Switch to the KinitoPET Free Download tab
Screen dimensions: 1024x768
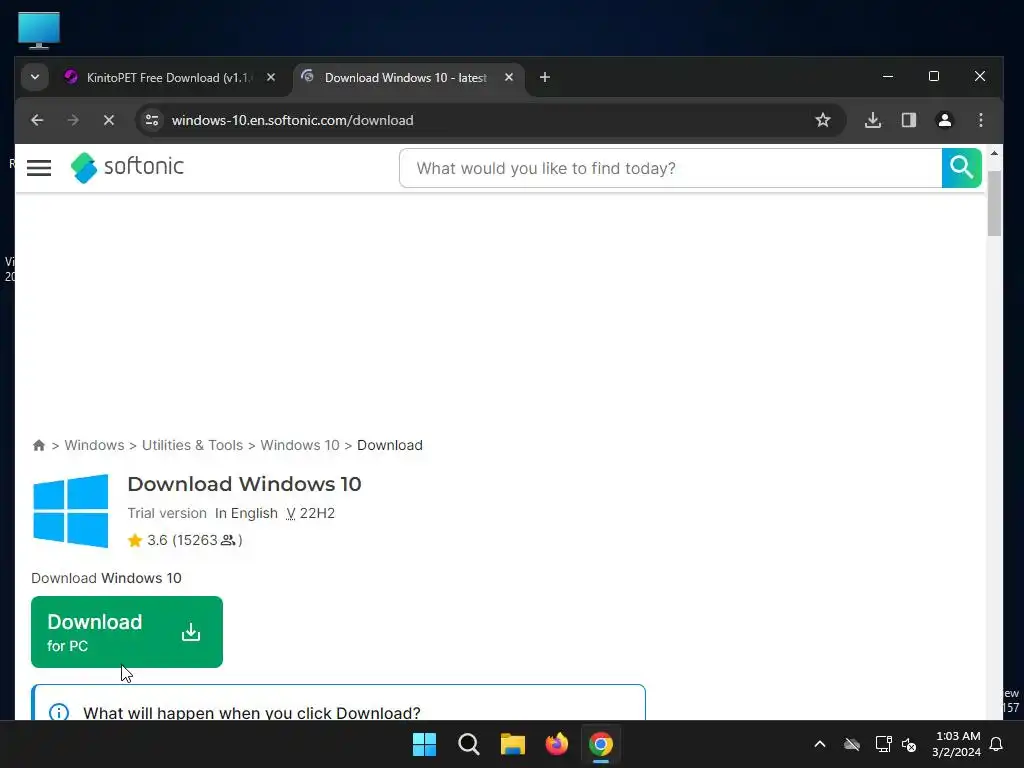click(168, 78)
